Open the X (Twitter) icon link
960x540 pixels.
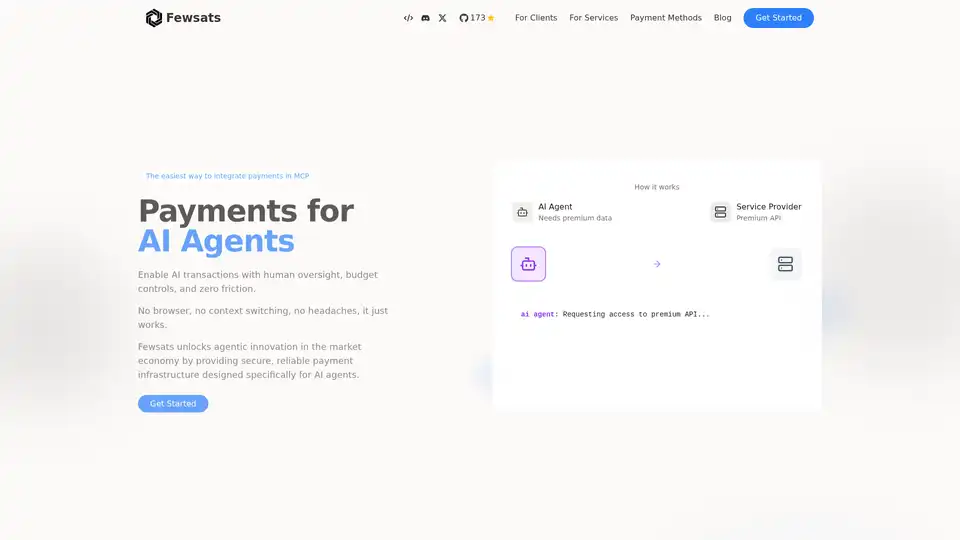442,18
